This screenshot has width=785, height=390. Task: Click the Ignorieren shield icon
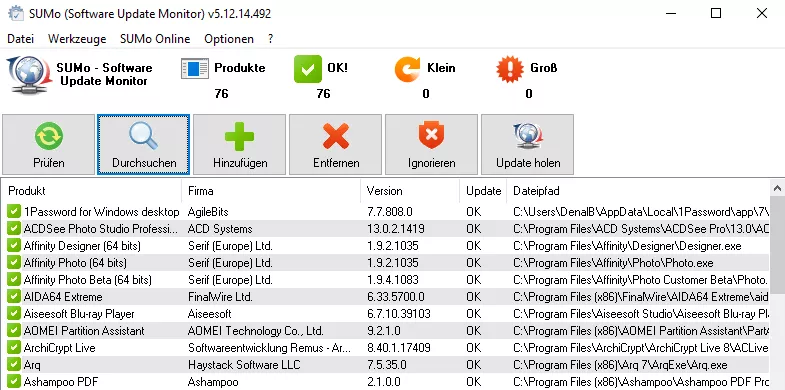pyautogui.click(x=431, y=136)
